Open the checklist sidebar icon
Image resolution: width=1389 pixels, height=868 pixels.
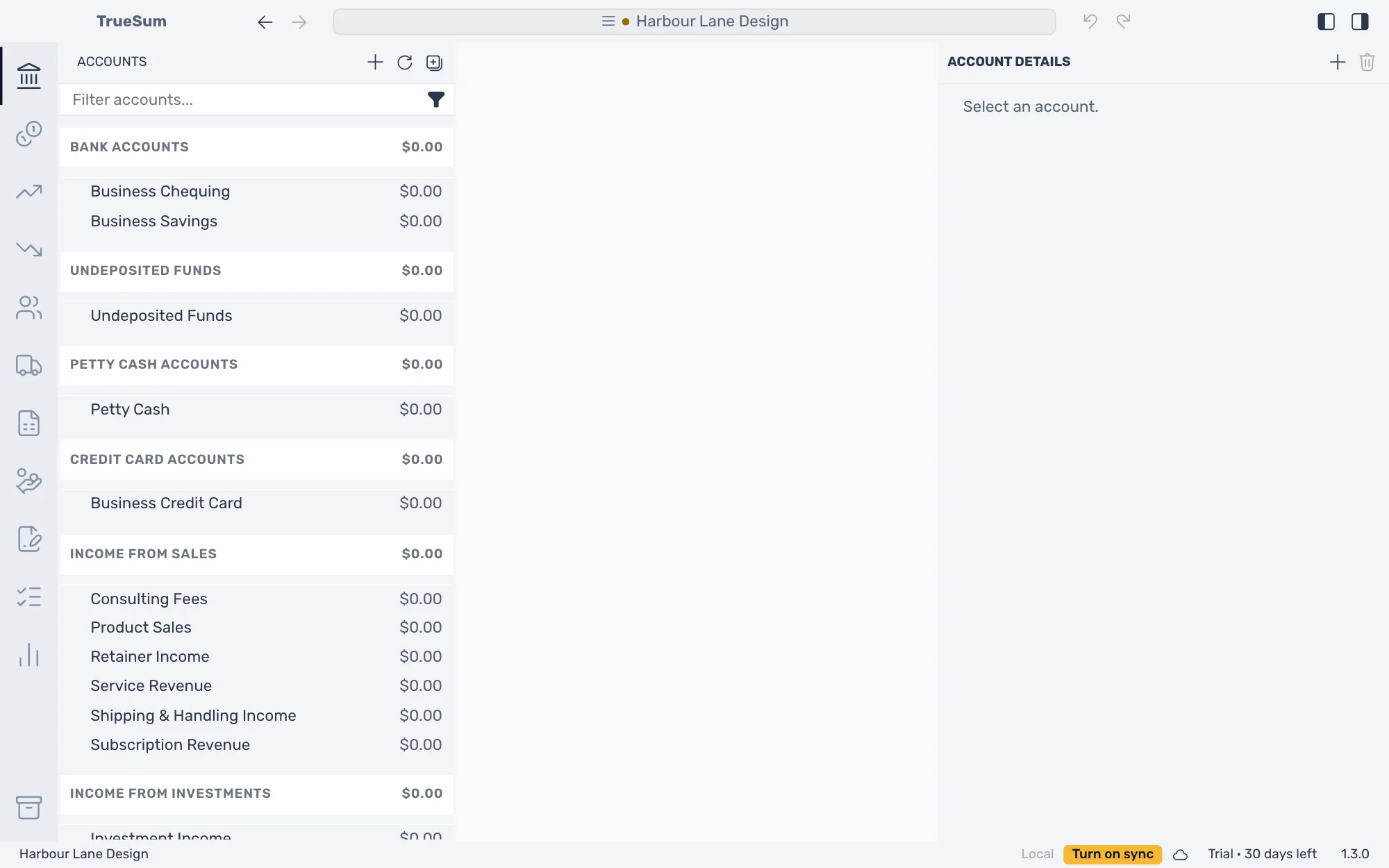click(28, 597)
